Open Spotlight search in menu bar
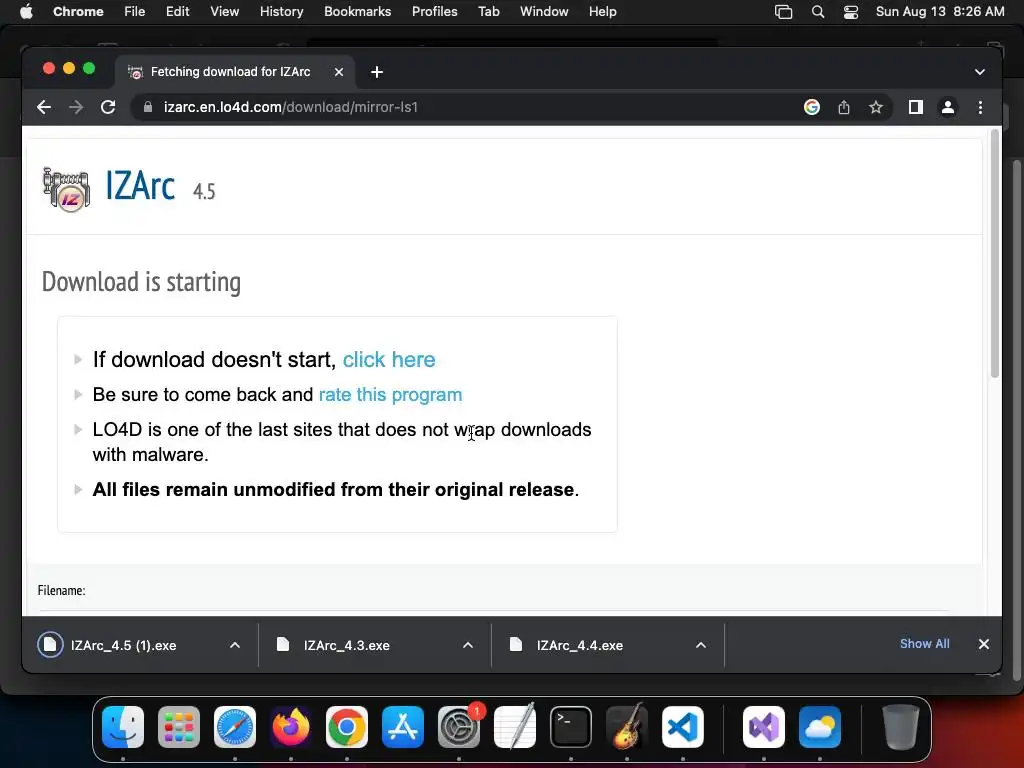1024x768 pixels. (818, 12)
